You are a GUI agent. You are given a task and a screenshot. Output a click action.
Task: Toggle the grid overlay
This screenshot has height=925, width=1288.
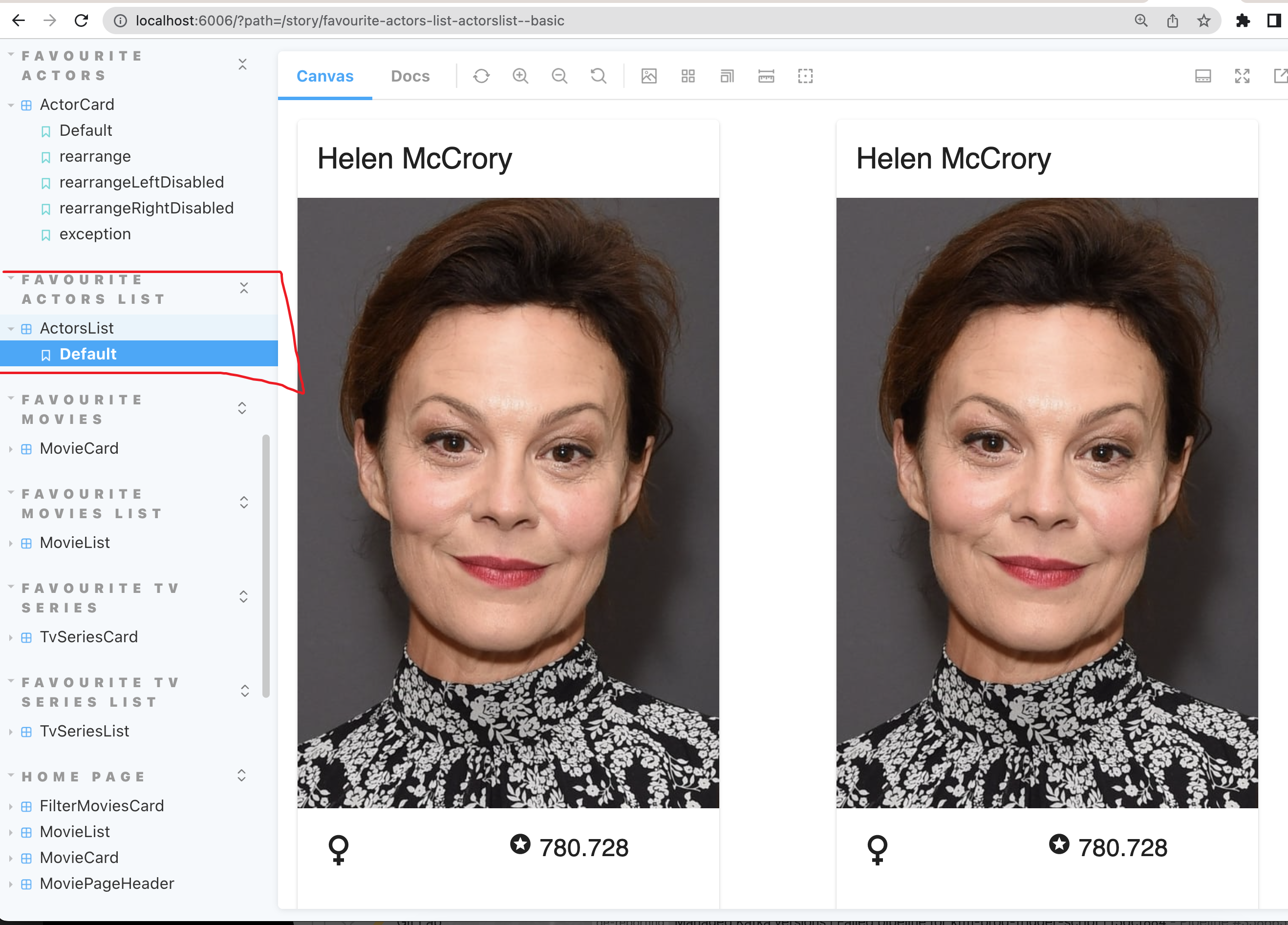click(687, 76)
